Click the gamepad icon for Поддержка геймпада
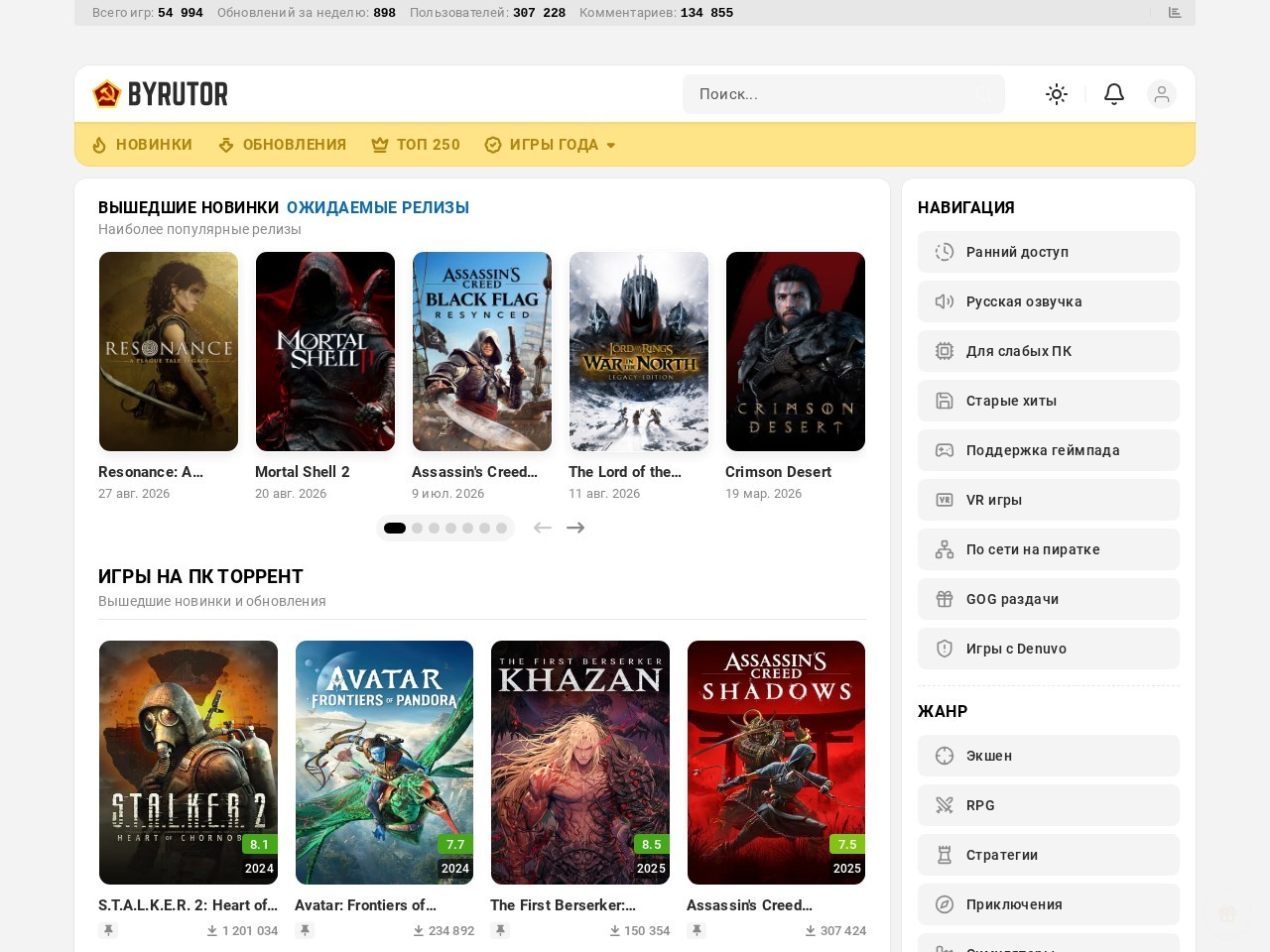The image size is (1270, 952). click(x=945, y=450)
